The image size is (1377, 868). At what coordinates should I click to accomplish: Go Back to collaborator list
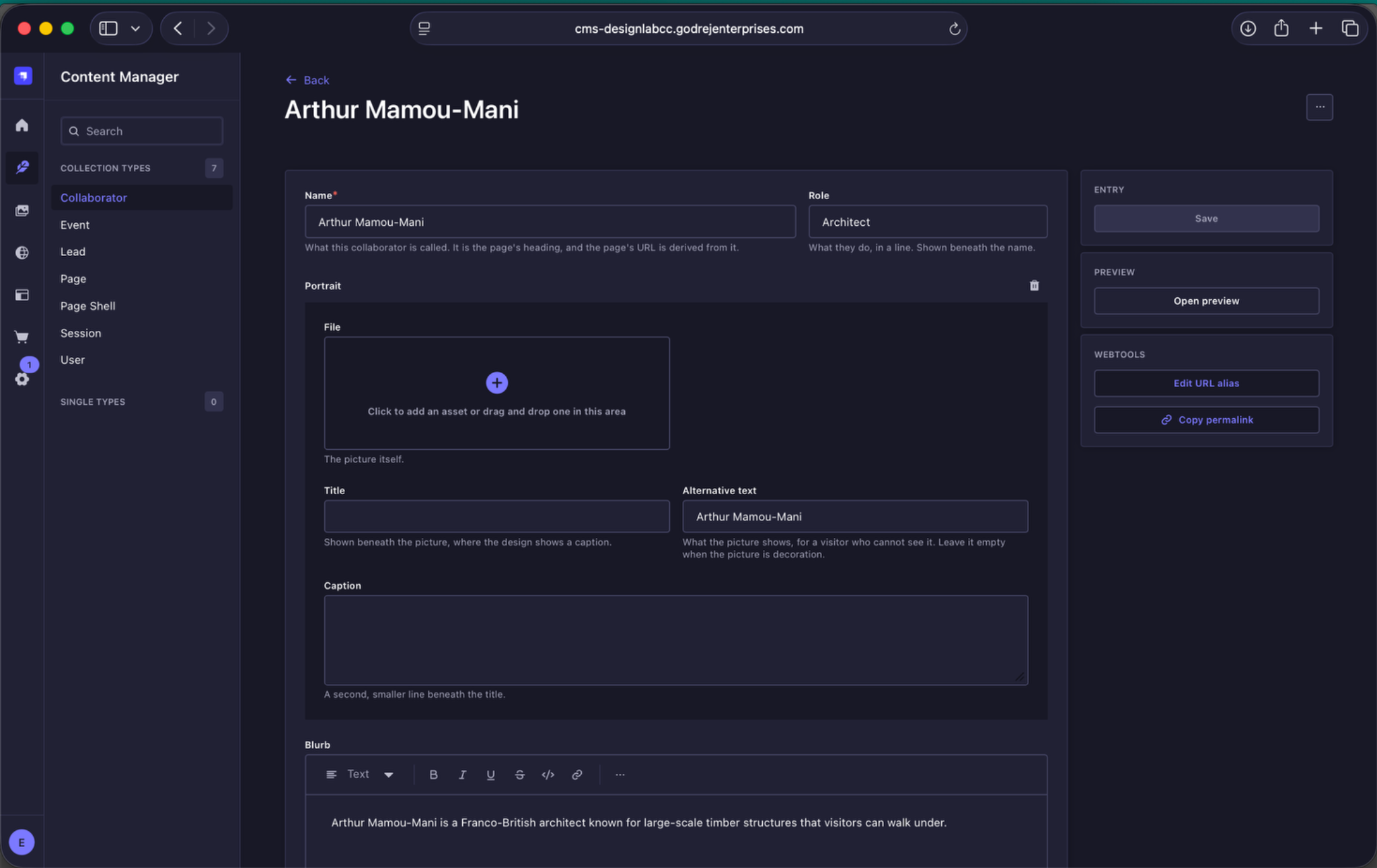307,80
